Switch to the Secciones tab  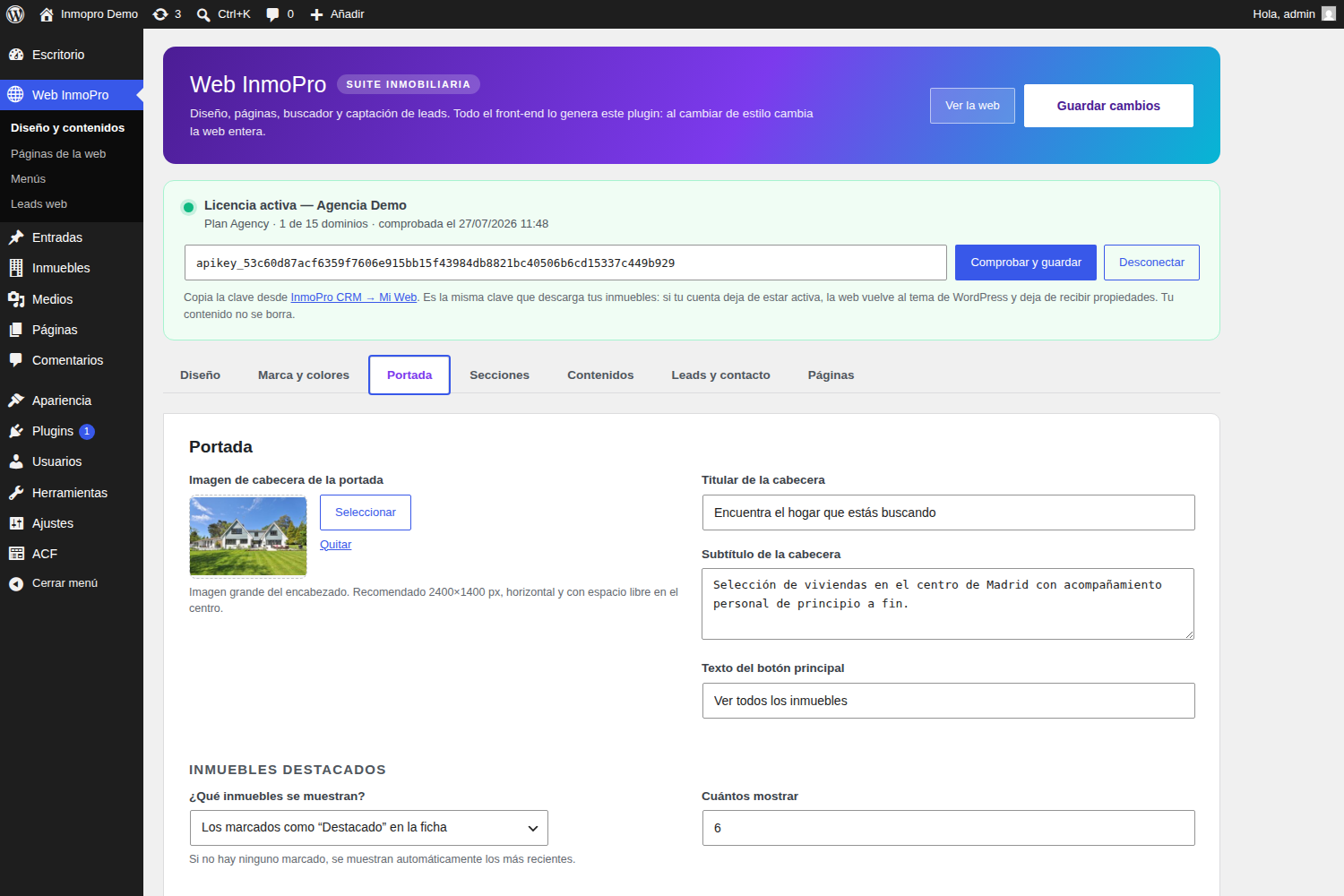500,375
